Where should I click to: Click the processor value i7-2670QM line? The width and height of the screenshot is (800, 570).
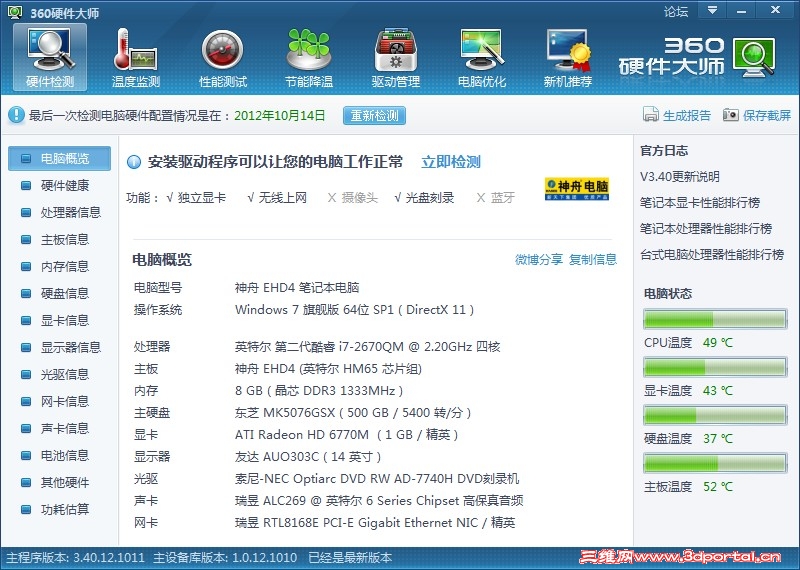367,347
